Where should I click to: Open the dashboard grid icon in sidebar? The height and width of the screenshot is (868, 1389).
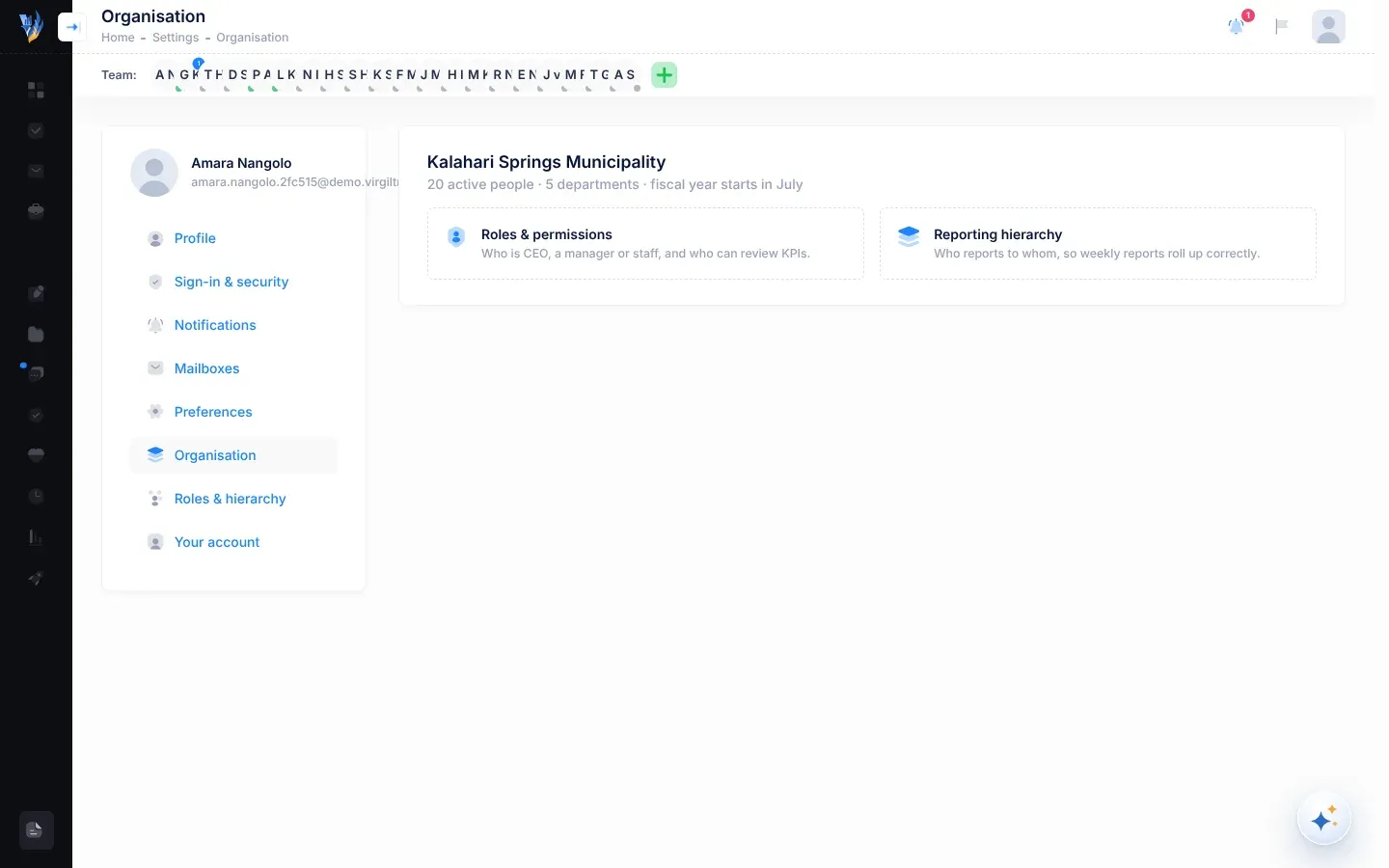[x=36, y=90]
